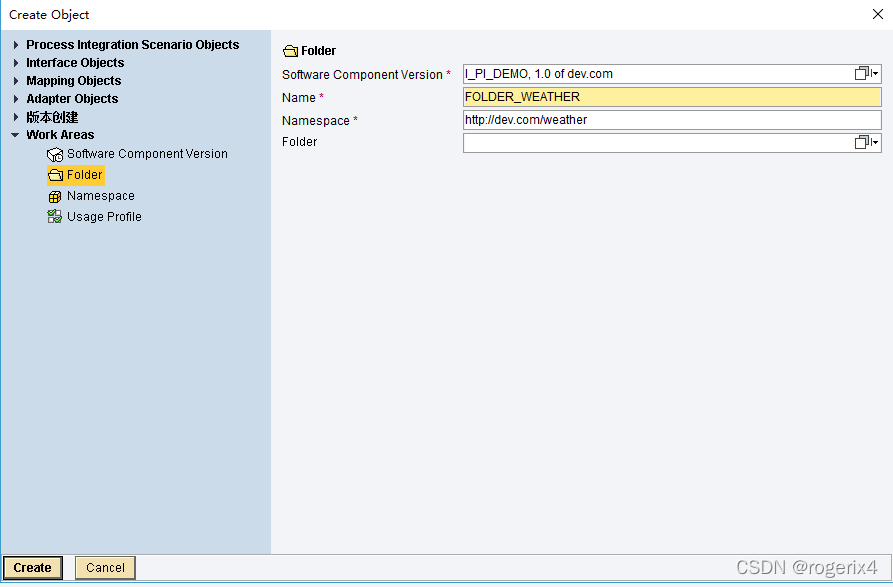Select Usage Profile object type

(104, 217)
